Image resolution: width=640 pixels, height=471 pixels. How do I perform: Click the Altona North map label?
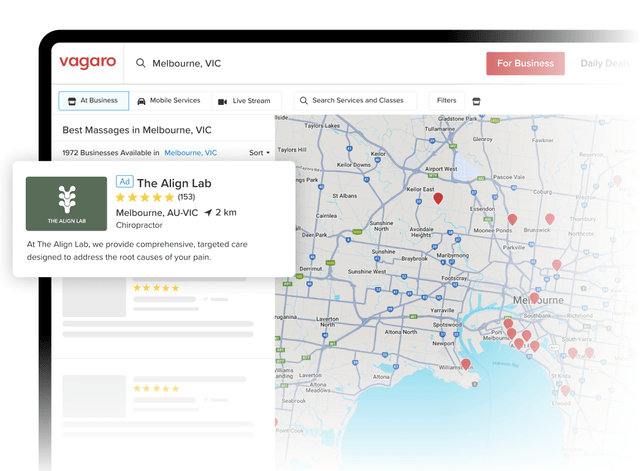(401, 332)
